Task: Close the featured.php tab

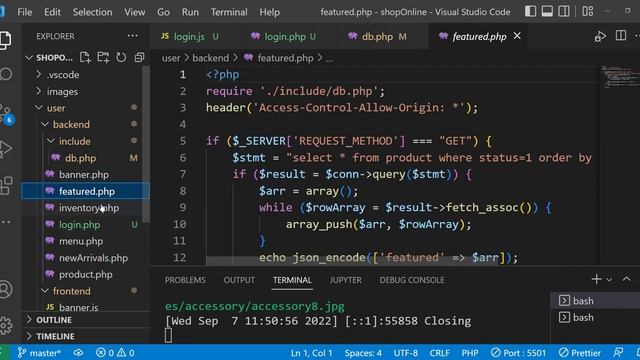Action: [517, 36]
